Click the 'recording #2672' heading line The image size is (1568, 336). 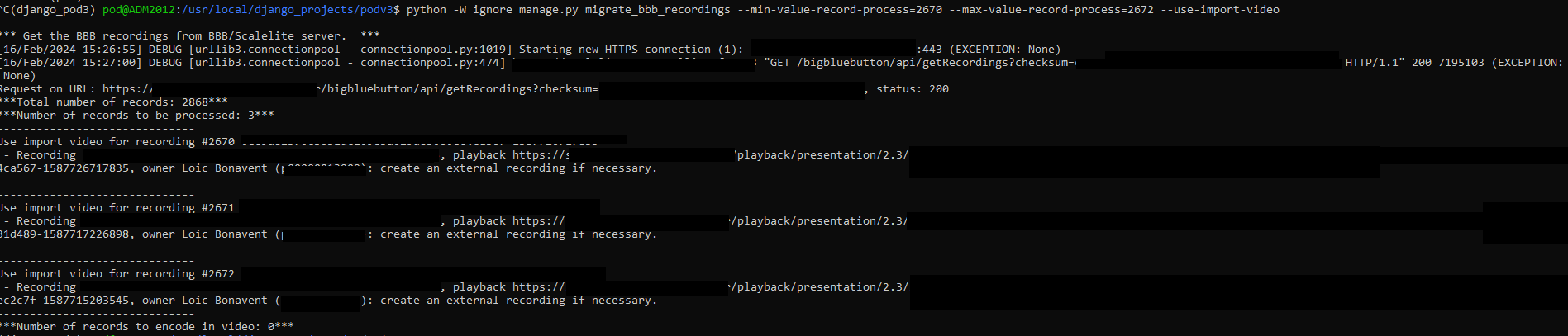click(117, 274)
